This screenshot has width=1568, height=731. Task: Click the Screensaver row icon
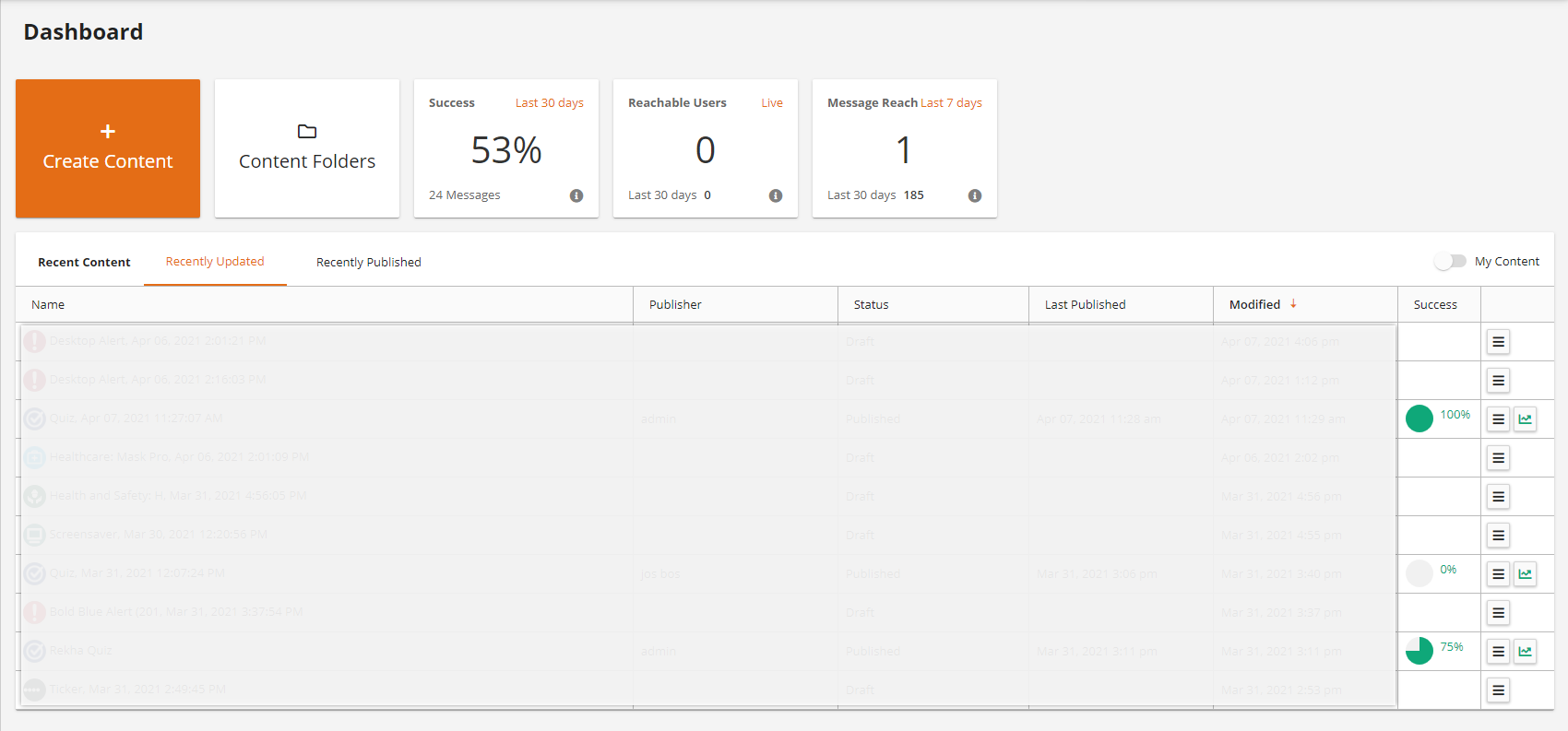pyautogui.click(x=34, y=535)
